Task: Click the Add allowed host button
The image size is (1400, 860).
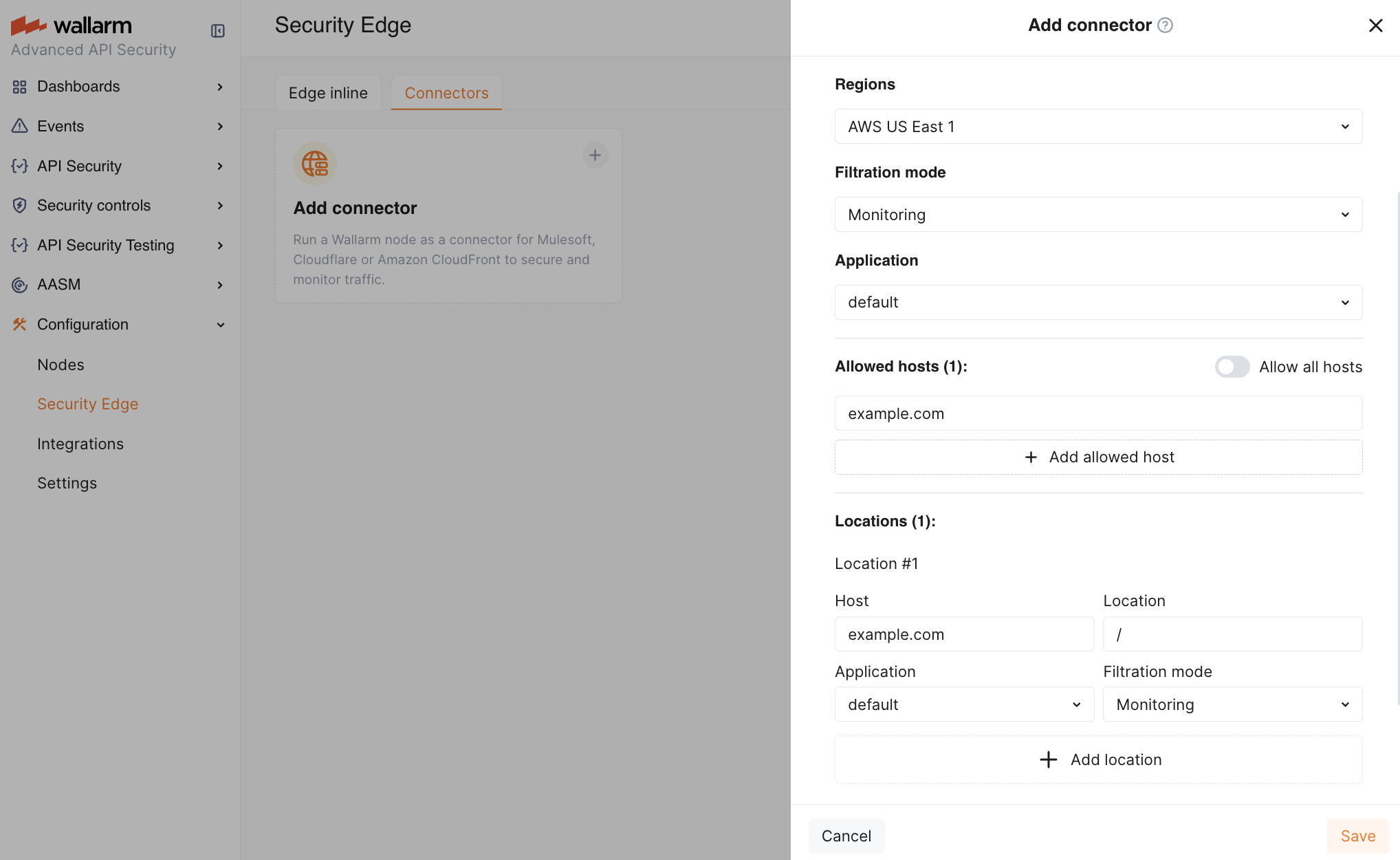Action: (1098, 458)
